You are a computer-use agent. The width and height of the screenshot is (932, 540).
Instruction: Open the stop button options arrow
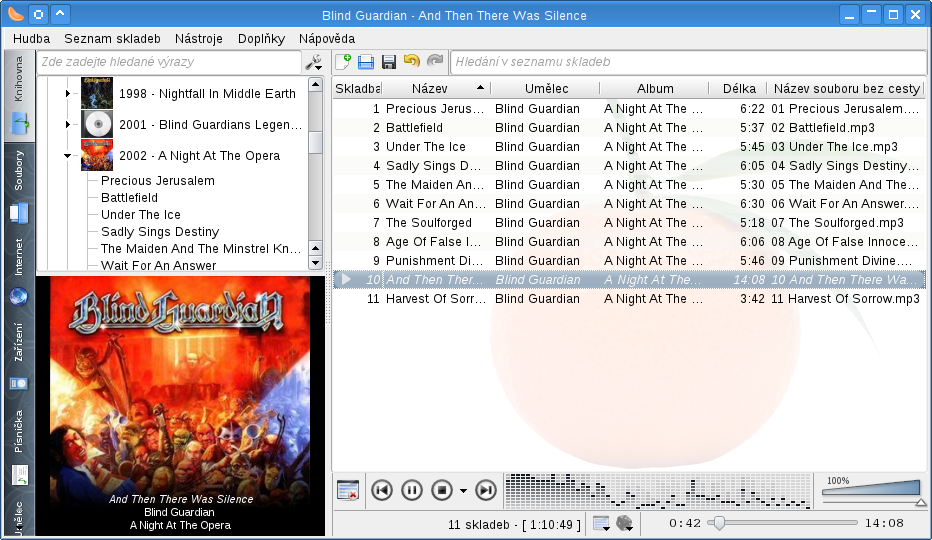(x=464, y=491)
